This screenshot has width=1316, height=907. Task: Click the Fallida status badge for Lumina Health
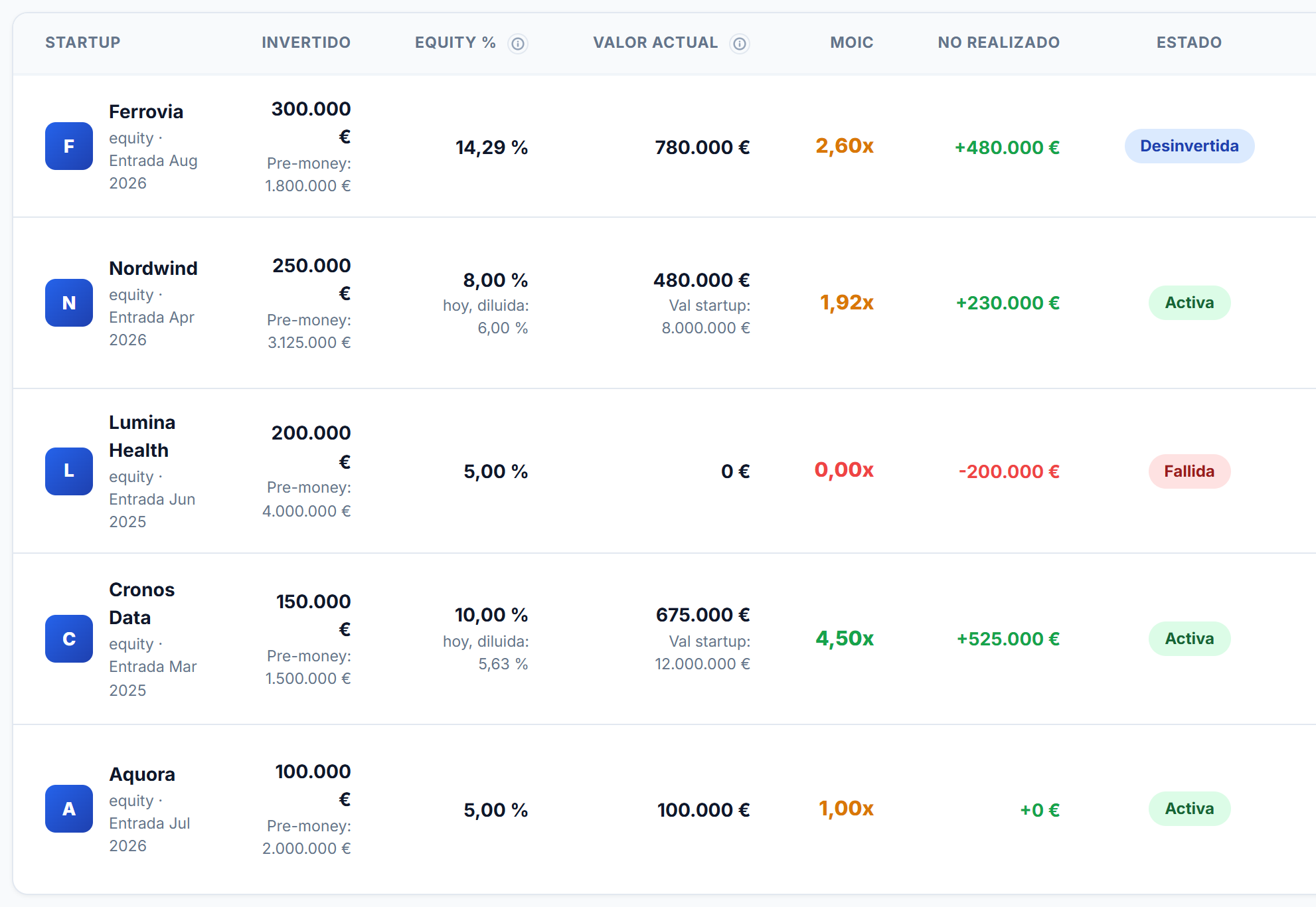(x=1189, y=471)
